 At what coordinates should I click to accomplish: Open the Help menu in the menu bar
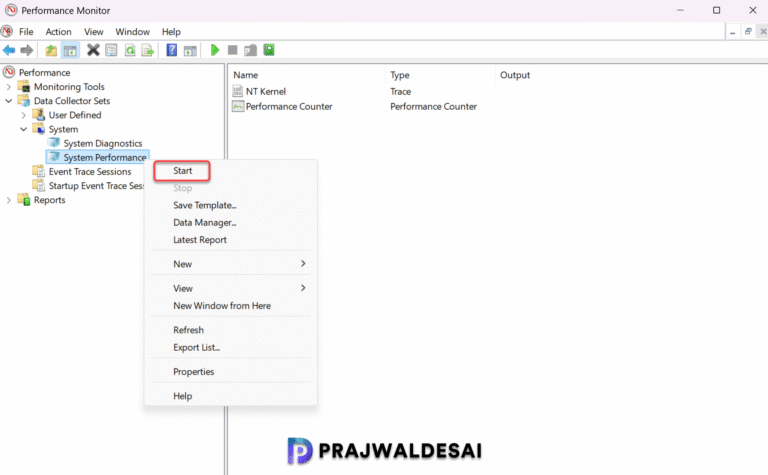click(x=171, y=32)
